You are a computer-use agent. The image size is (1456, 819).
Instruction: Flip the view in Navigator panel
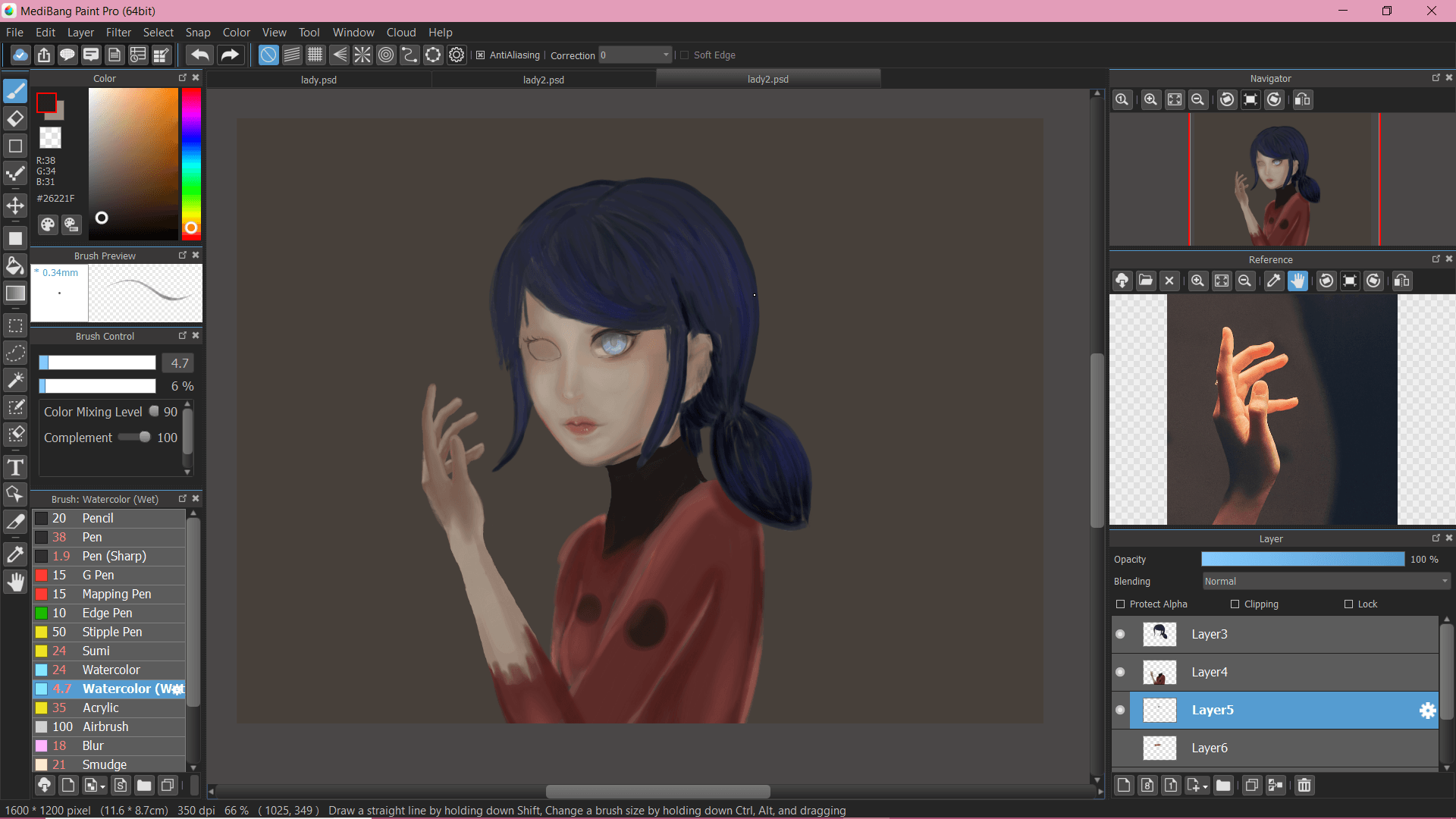(x=1303, y=99)
